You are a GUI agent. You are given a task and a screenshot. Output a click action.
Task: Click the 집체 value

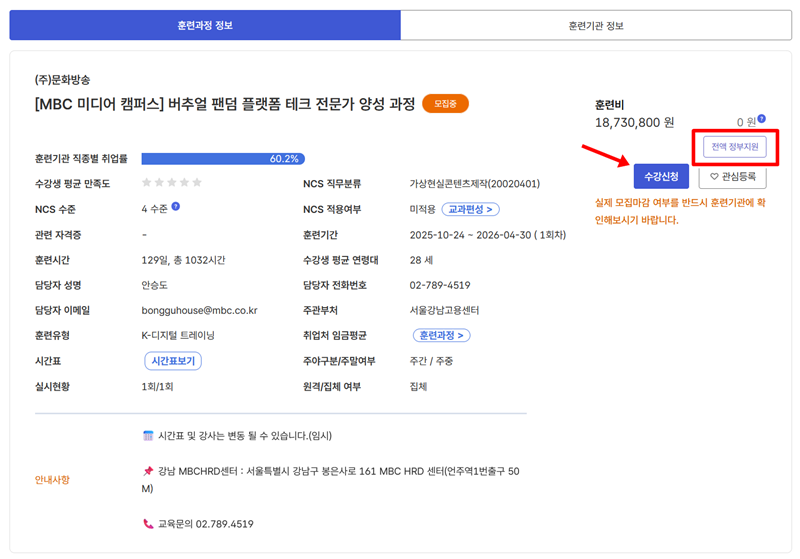(x=418, y=386)
